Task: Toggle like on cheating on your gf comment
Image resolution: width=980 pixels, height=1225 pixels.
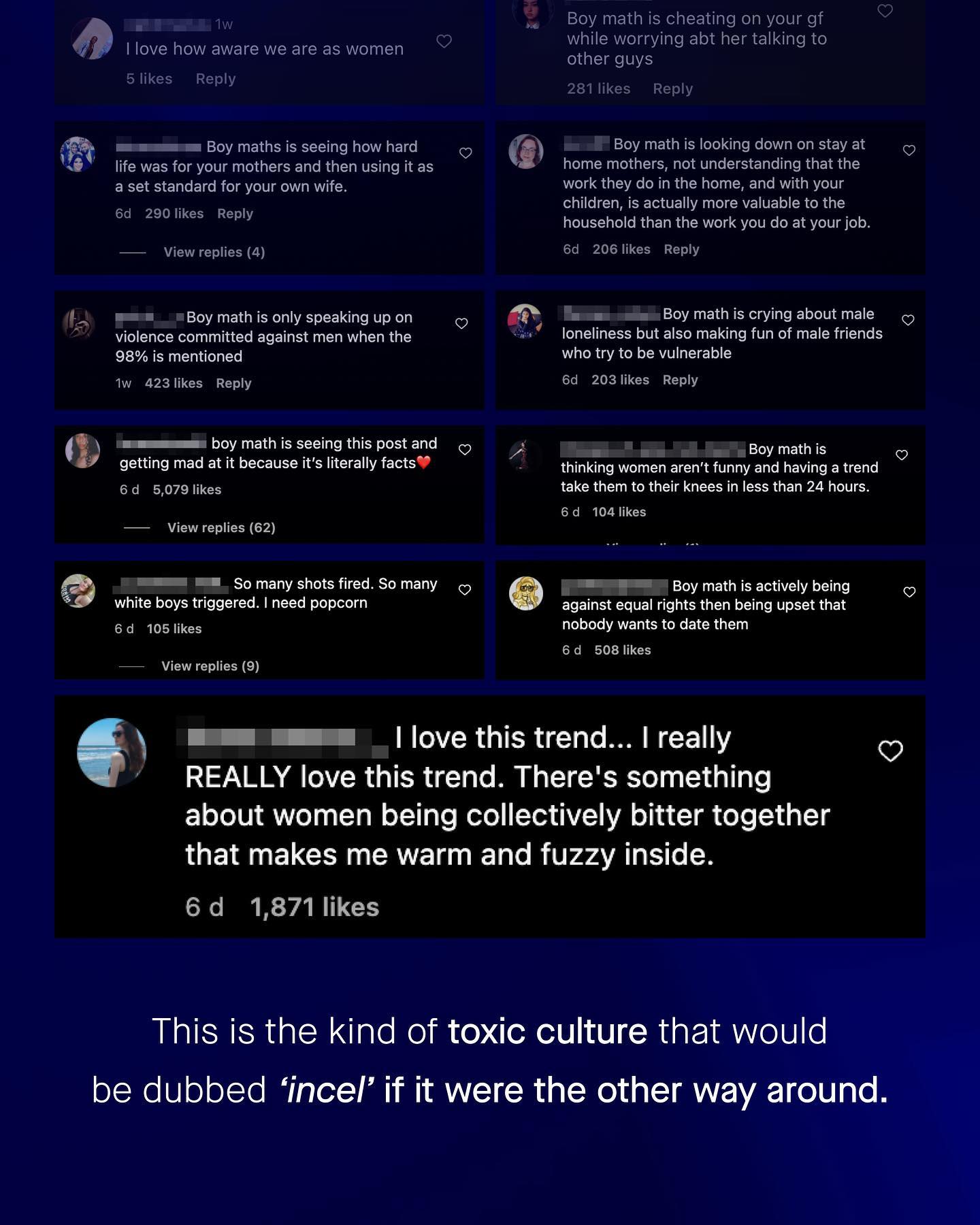Action: pyautogui.click(x=885, y=11)
